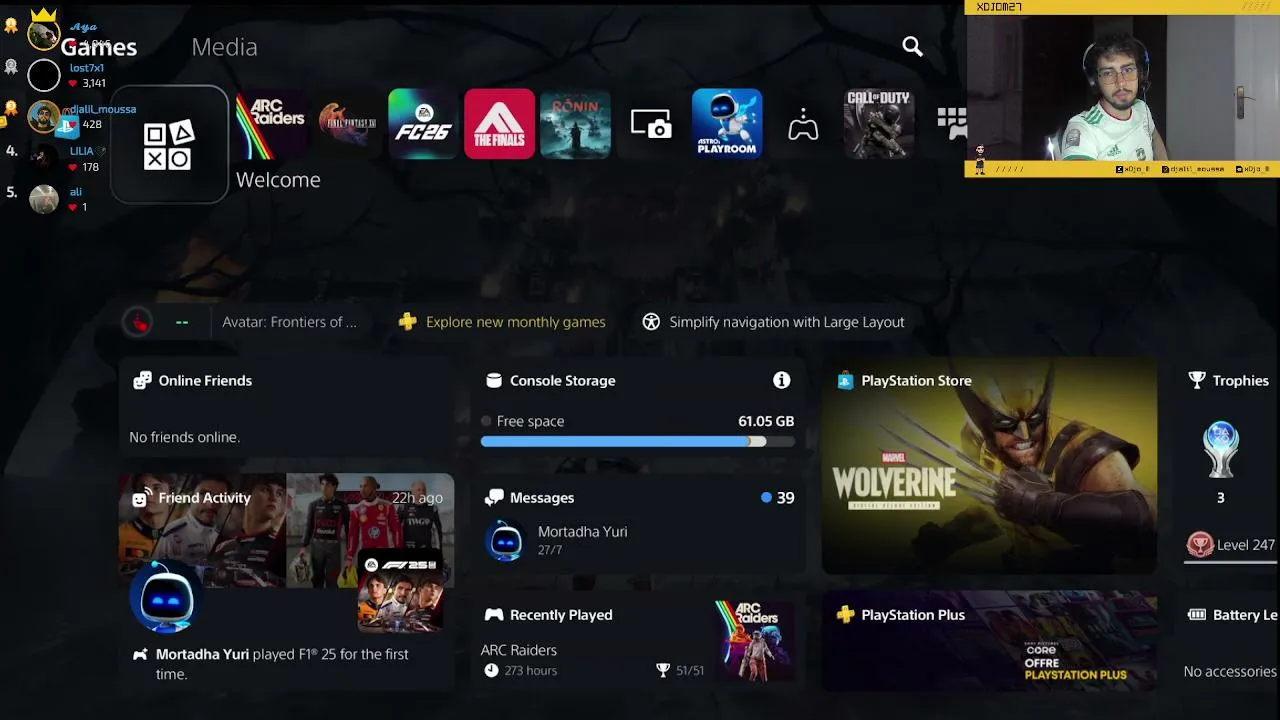Open the search magnifier icon
This screenshot has width=1280, height=720.
click(x=912, y=47)
